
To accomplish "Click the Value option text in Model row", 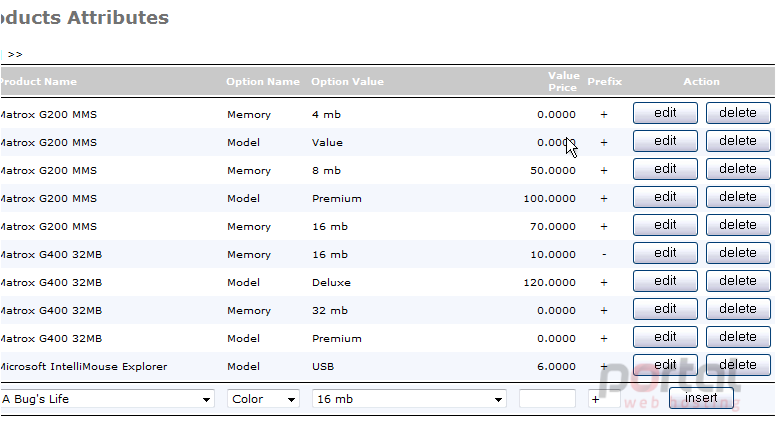I will click(327, 142).
